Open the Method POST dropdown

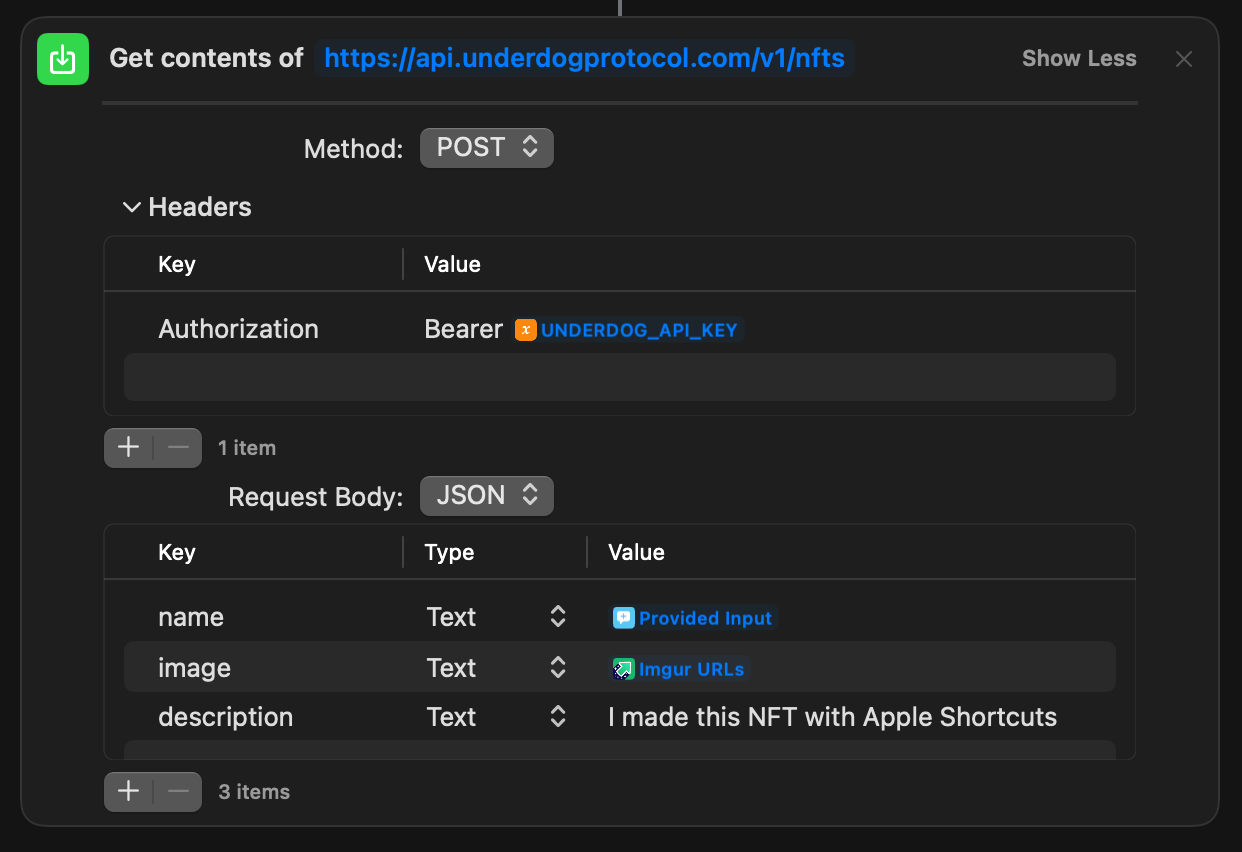(x=486, y=148)
